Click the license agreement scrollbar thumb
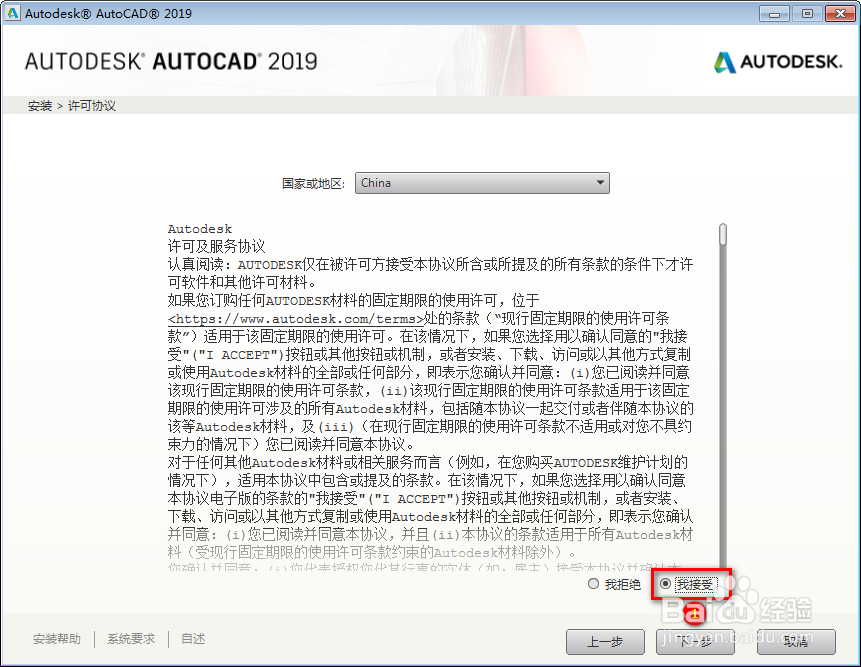The height and width of the screenshot is (667, 861). [x=723, y=234]
